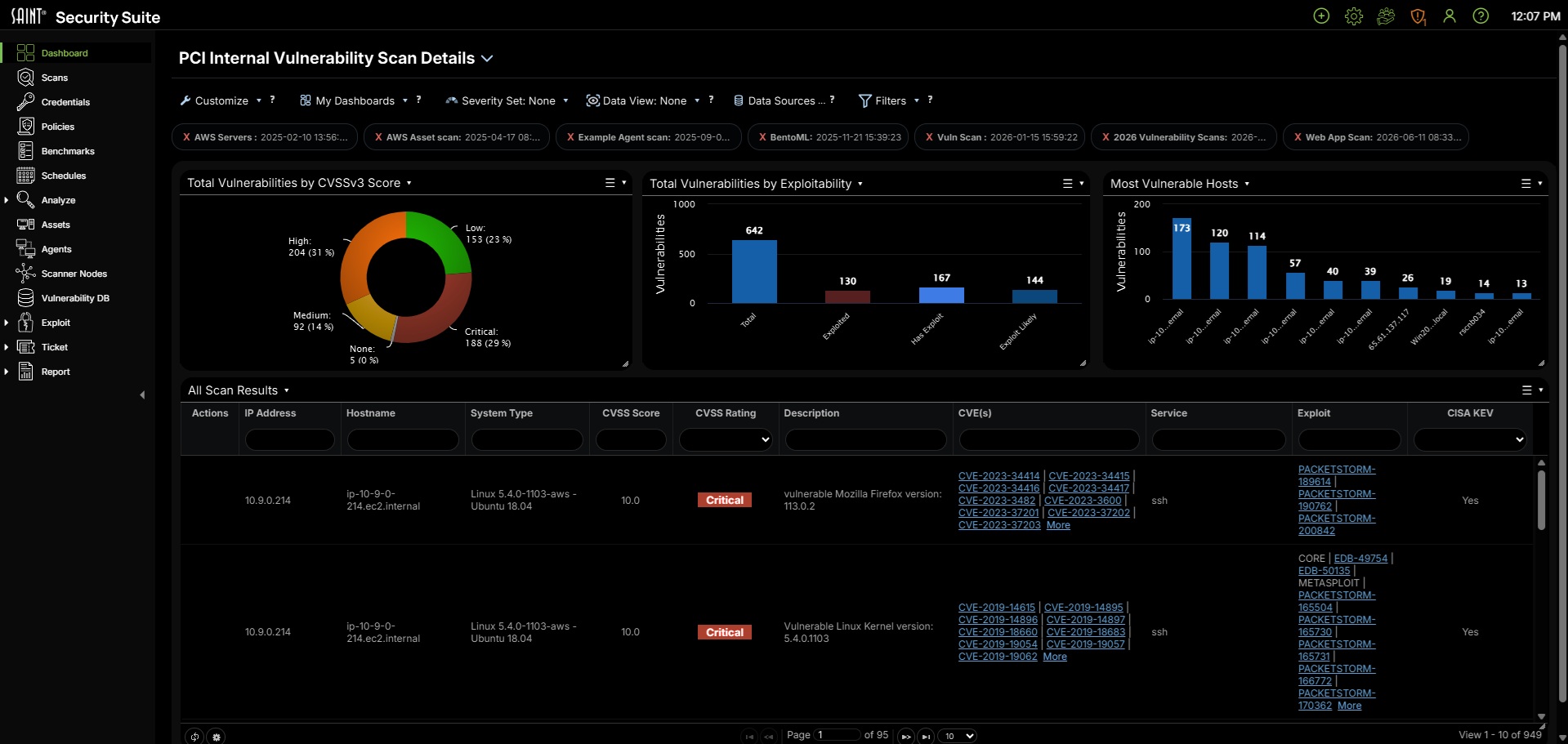The height and width of the screenshot is (744, 1568).
Task: Open the CVE-2019-14615 link
Action: pyautogui.click(x=997, y=608)
